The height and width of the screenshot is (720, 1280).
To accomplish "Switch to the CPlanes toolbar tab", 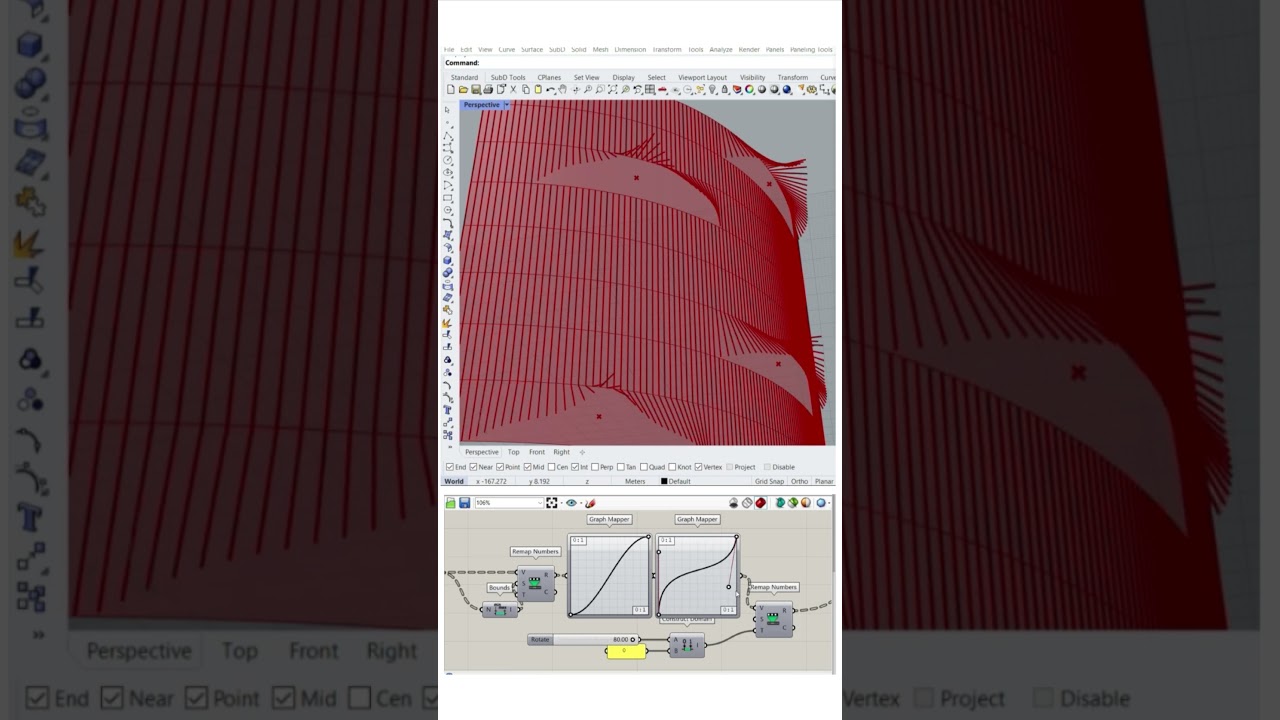I will pos(549,77).
